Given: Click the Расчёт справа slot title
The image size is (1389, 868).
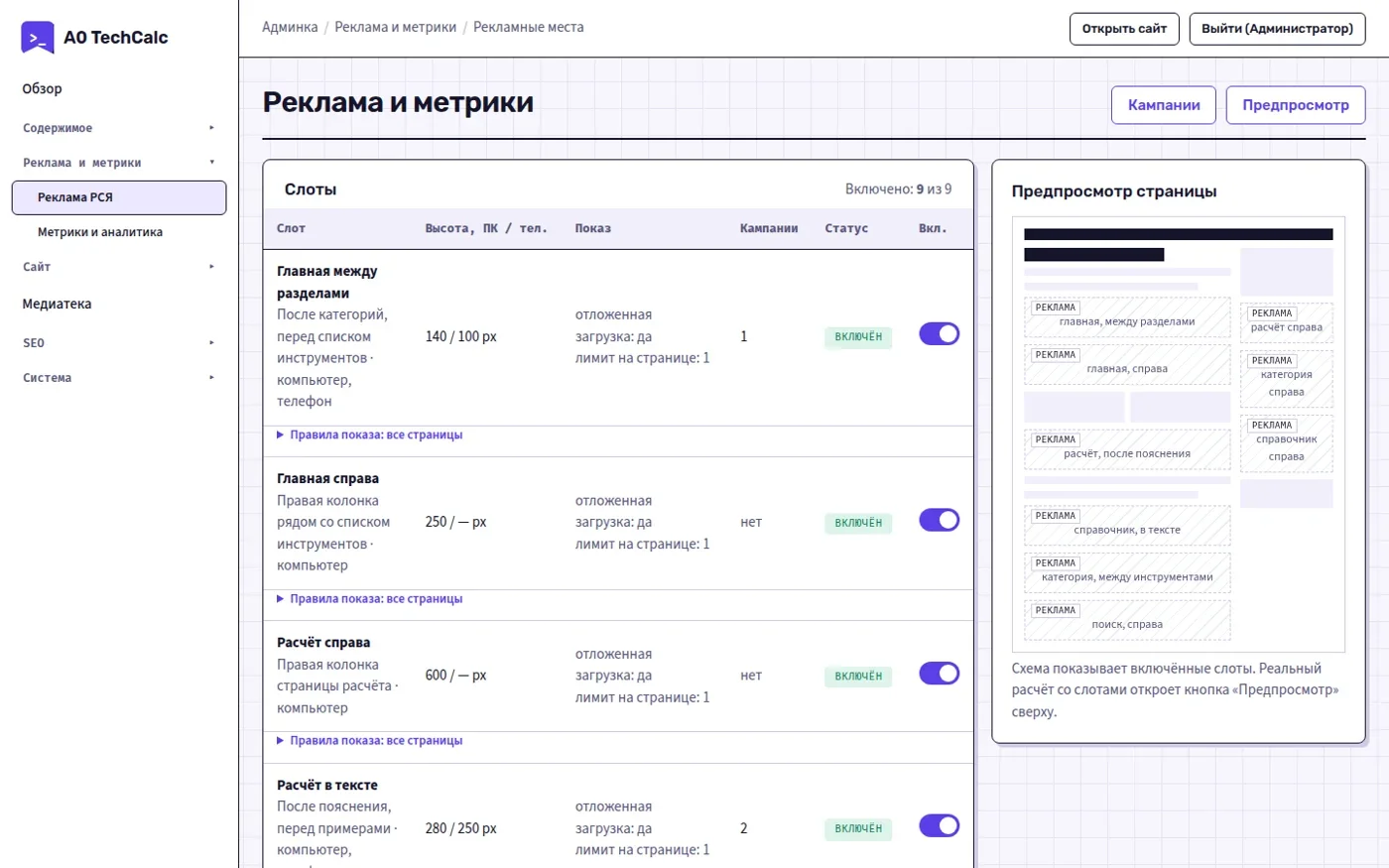Looking at the screenshot, I should tap(323, 643).
